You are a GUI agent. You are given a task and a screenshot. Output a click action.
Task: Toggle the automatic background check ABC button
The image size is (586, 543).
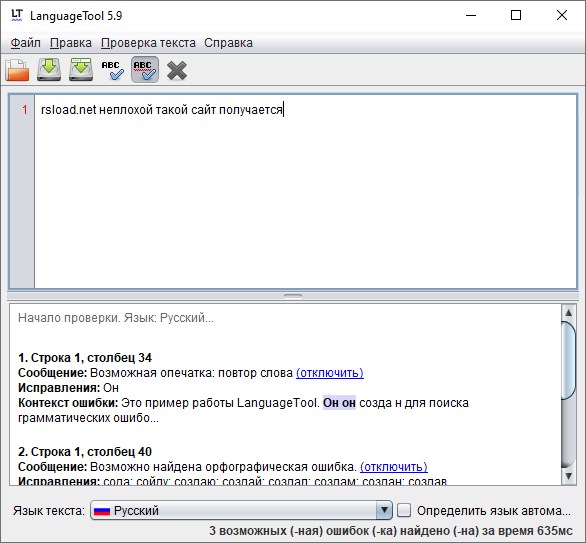(x=145, y=70)
